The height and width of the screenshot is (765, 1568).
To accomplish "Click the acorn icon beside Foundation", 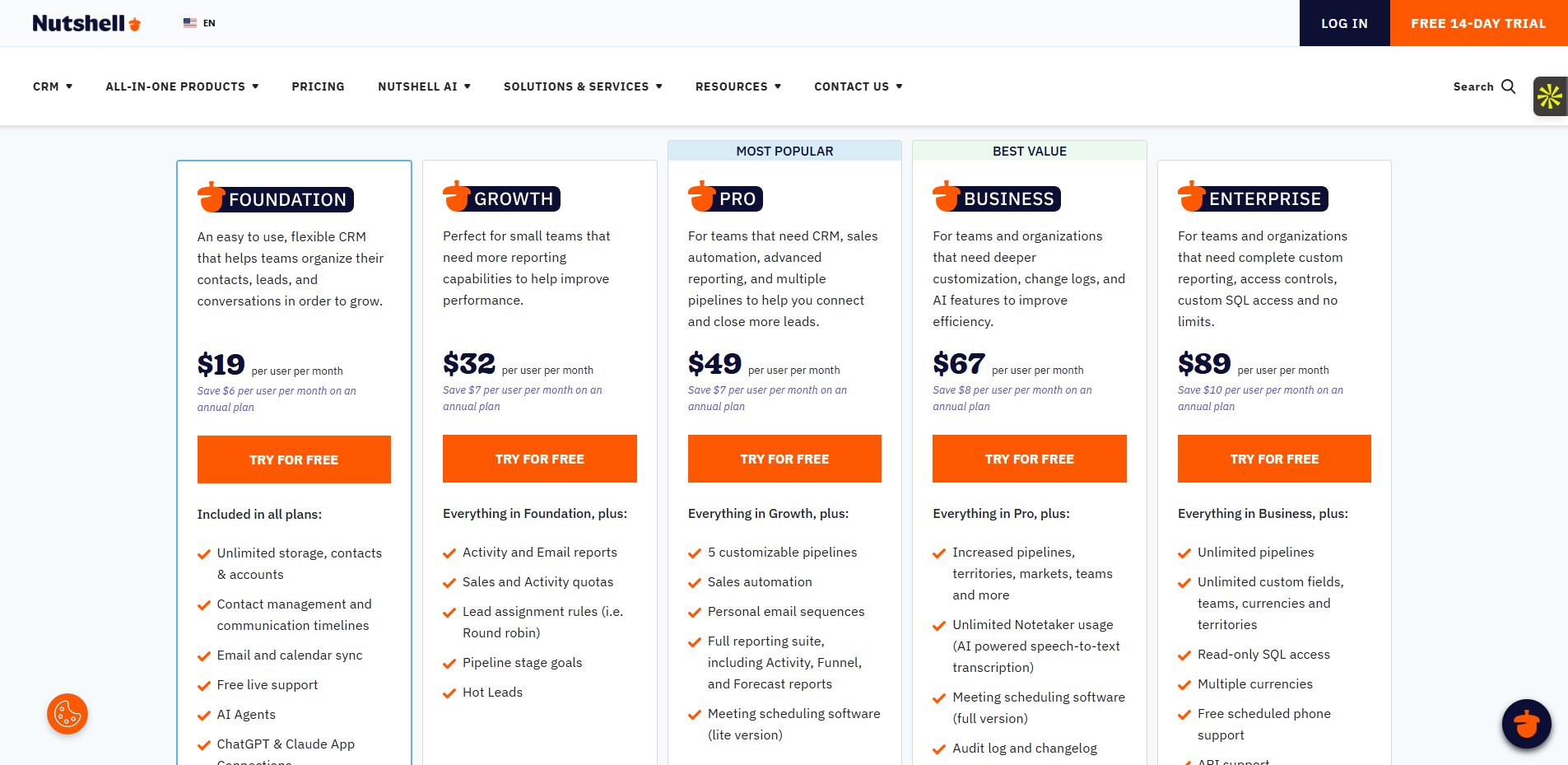I will [x=212, y=197].
